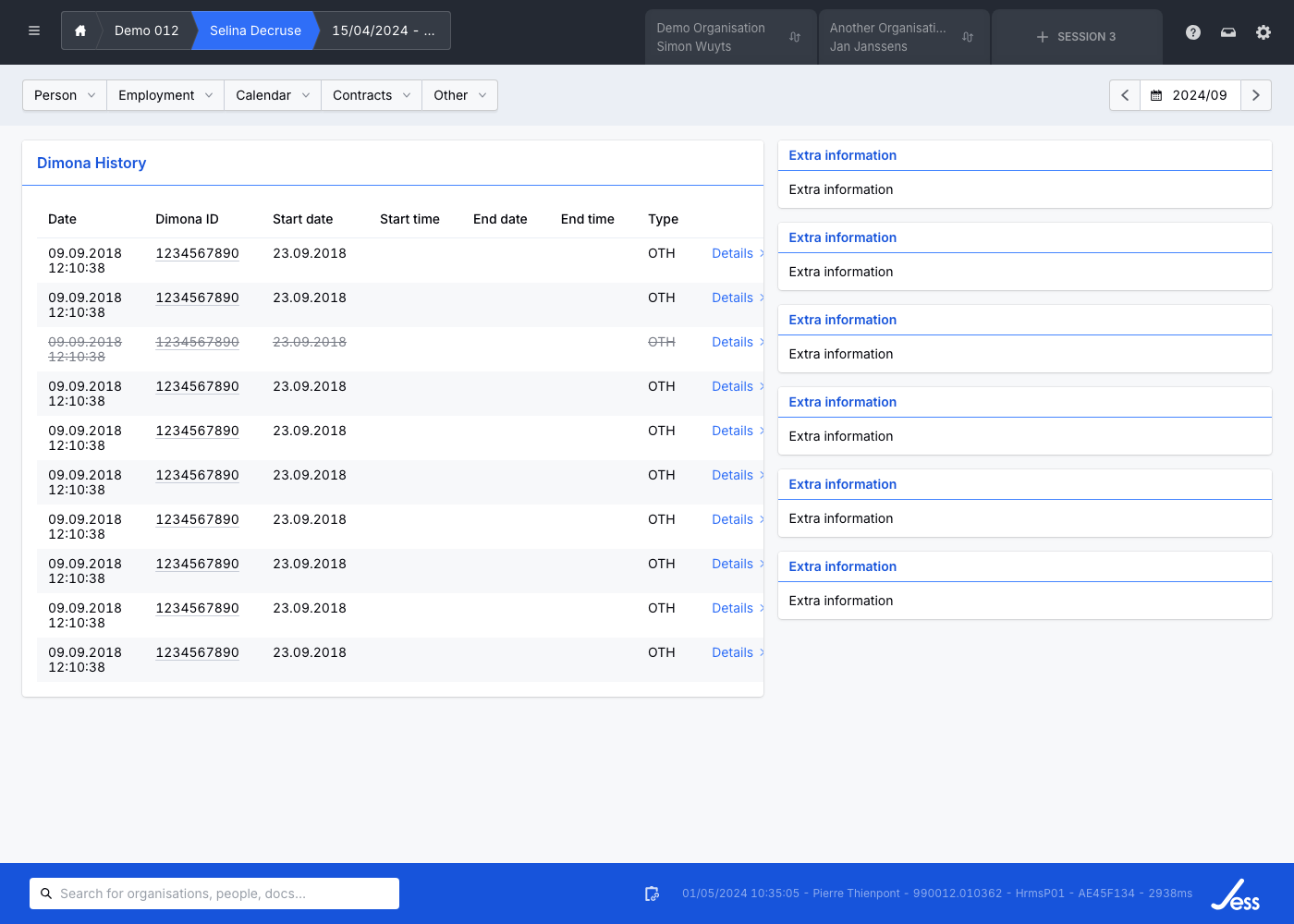1294x924 pixels.
Task: Expand the Other dropdown menu
Action: tap(459, 95)
